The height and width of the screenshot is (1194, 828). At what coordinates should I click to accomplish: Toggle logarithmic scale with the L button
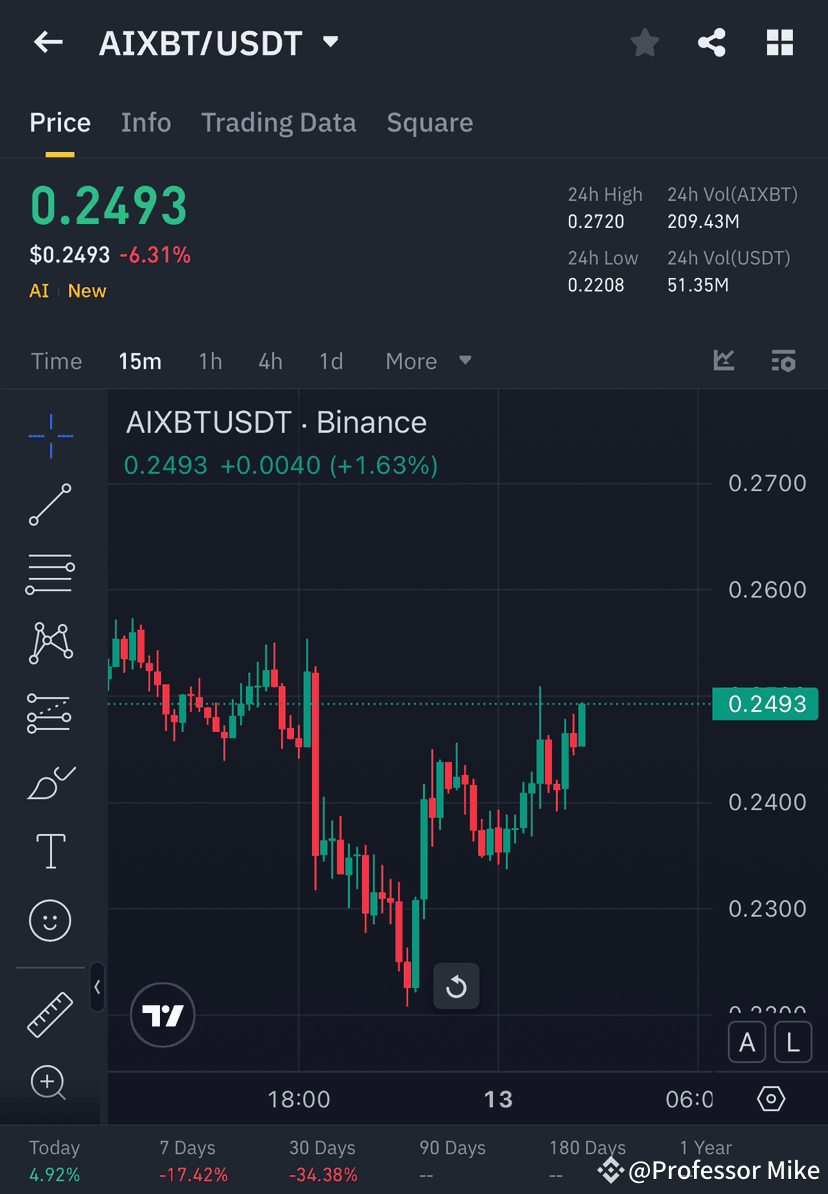pos(792,1042)
